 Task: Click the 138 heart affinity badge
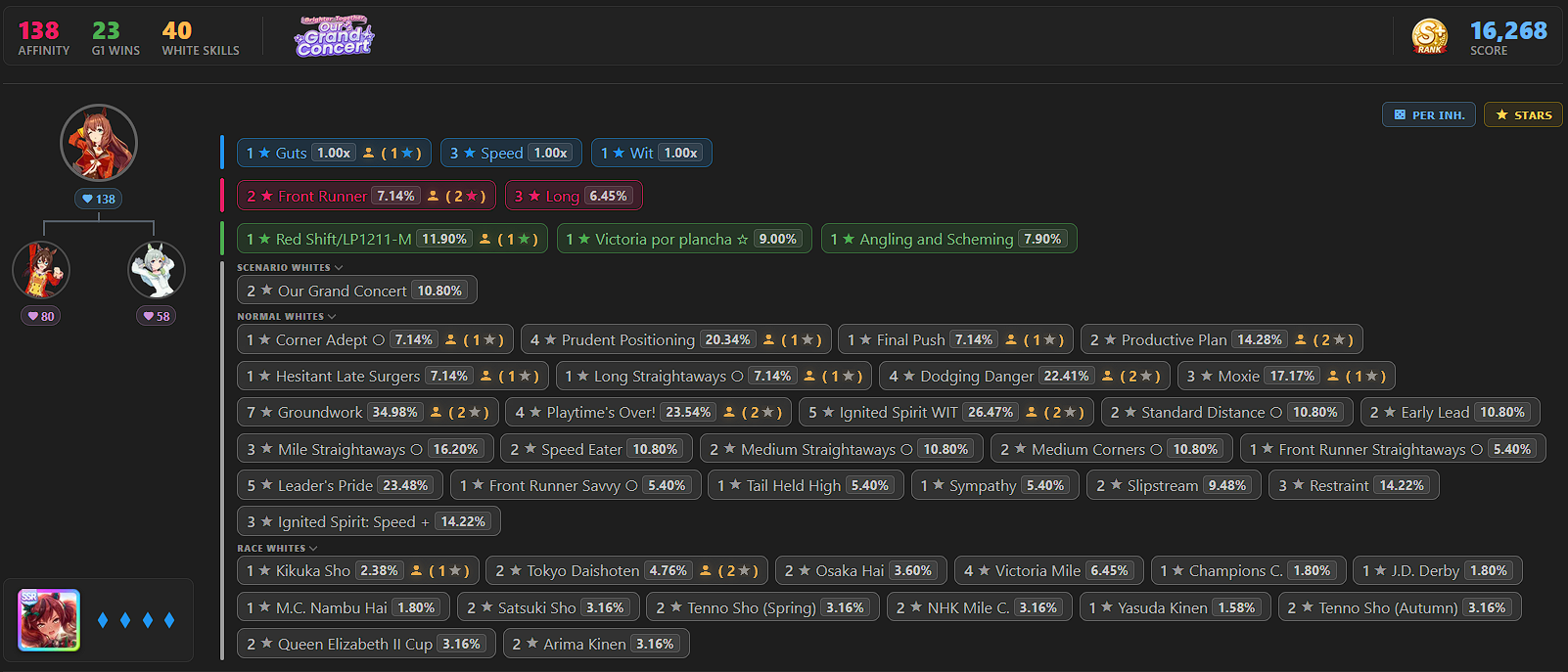pyautogui.click(x=99, y=199)
